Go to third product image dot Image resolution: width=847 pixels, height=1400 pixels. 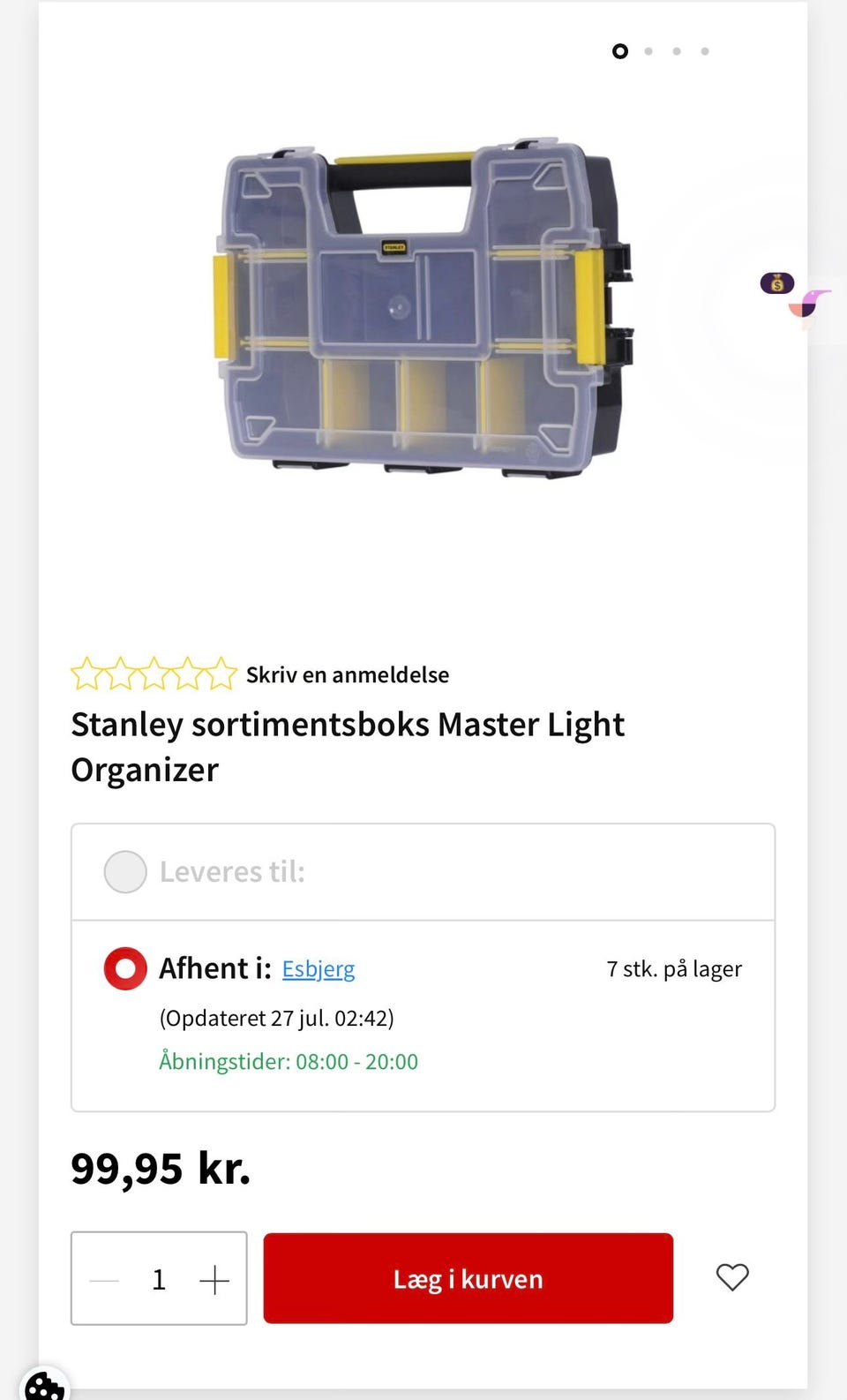(677, 51)
